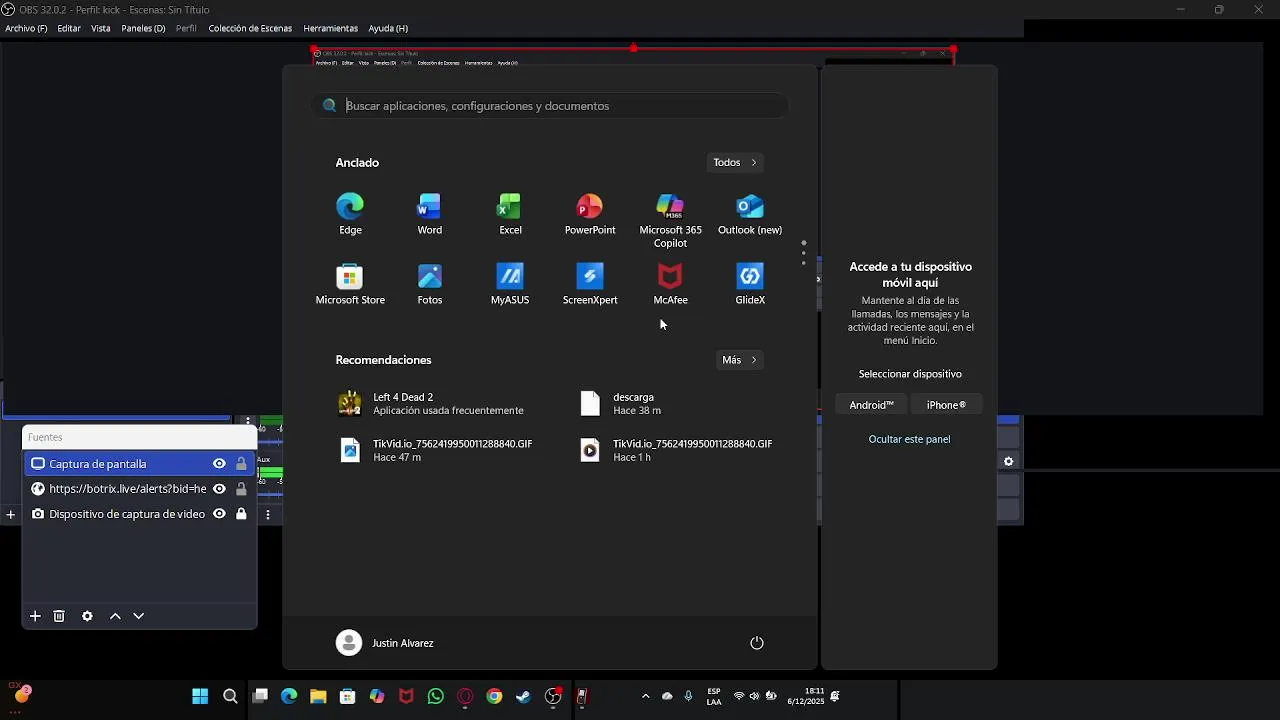
Task: Click the power button in Start menu
Action: click(x=757, y=643)
